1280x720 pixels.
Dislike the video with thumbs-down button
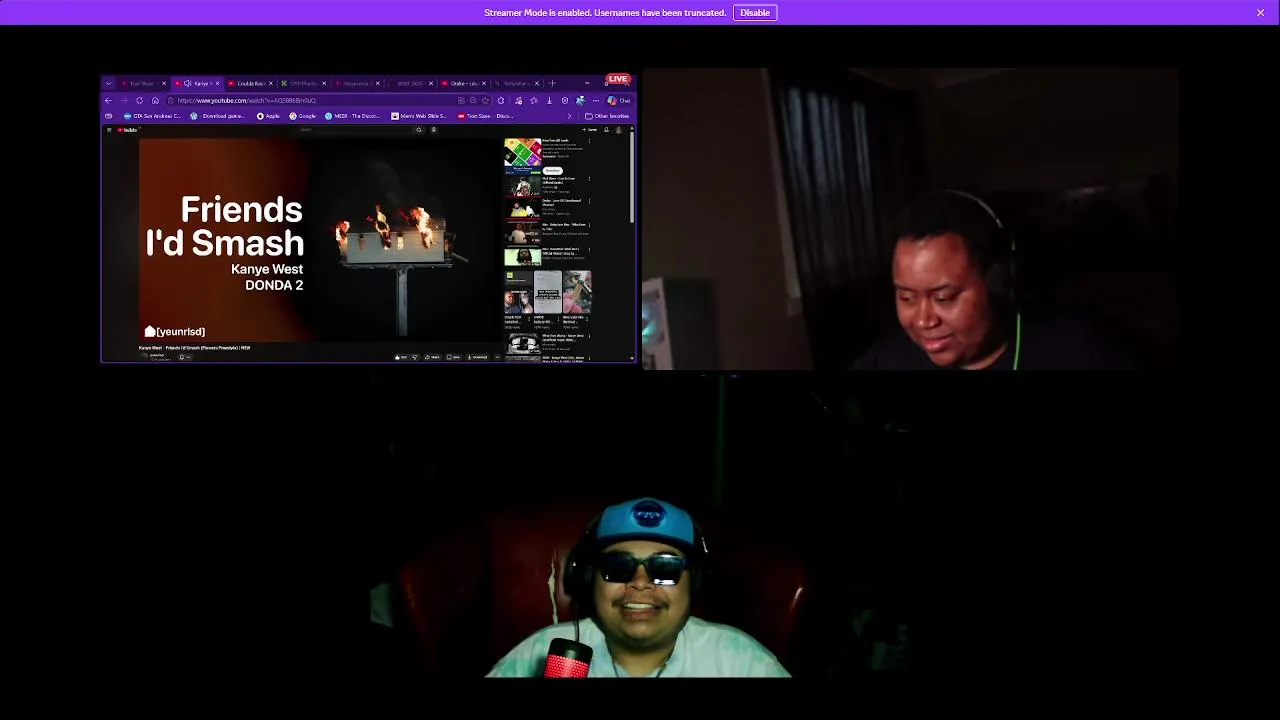[x=415, y=357]
